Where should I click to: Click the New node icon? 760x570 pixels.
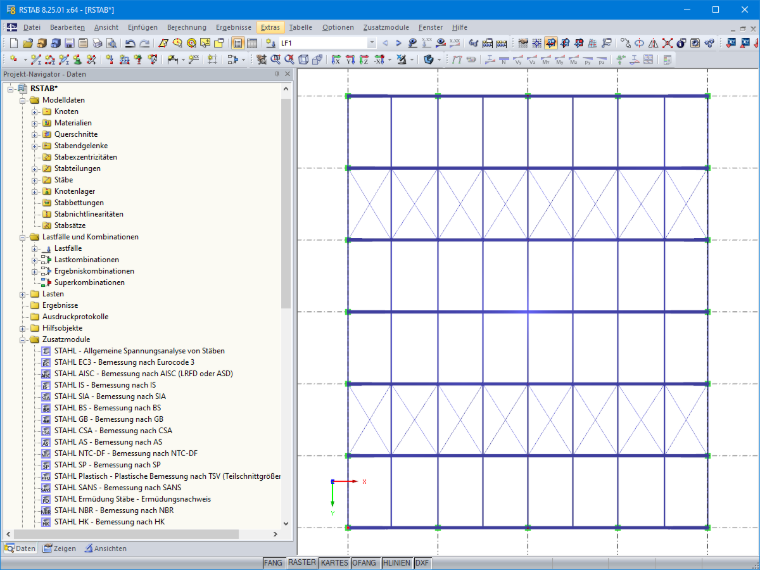click(x=14, y=60)
